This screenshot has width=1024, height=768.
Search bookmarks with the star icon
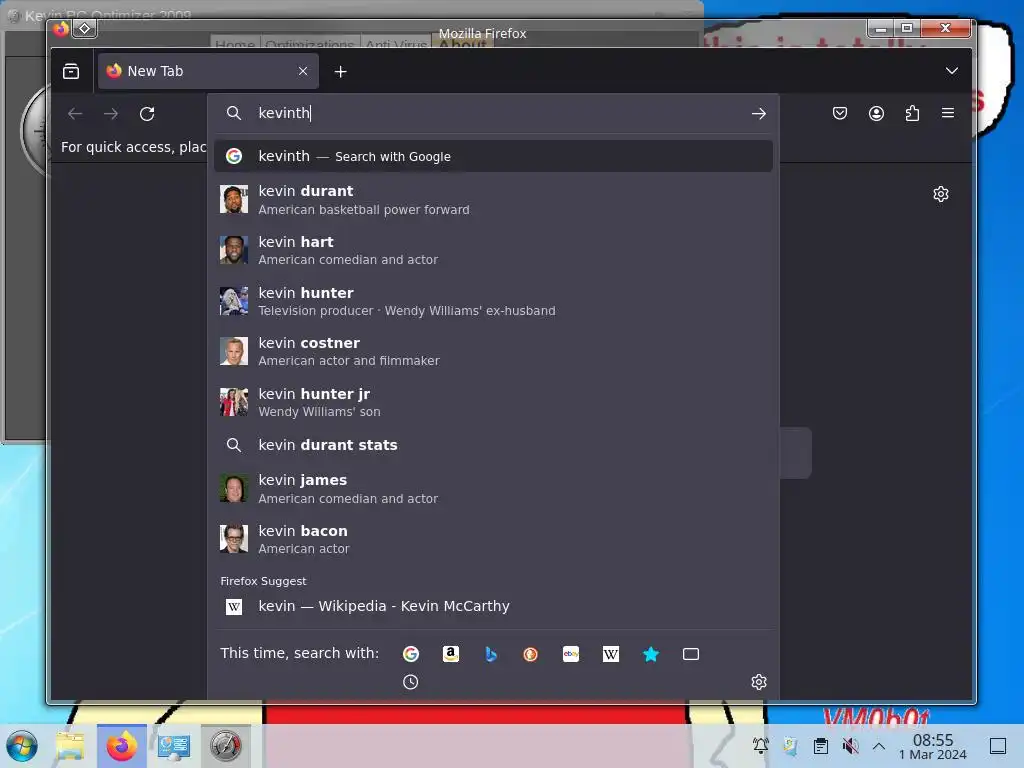point(651,654)
